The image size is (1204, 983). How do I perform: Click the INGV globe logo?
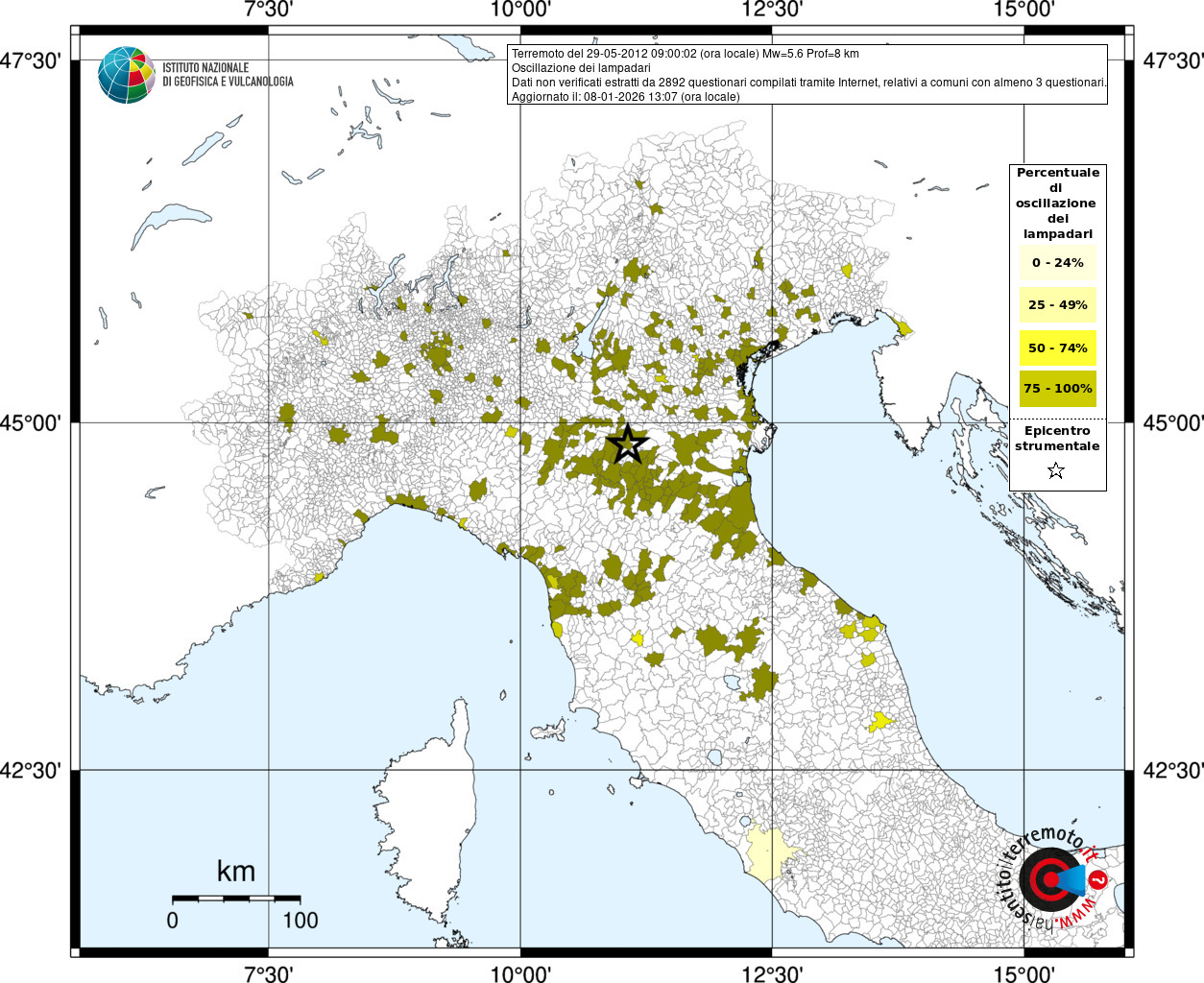[126, 75]
